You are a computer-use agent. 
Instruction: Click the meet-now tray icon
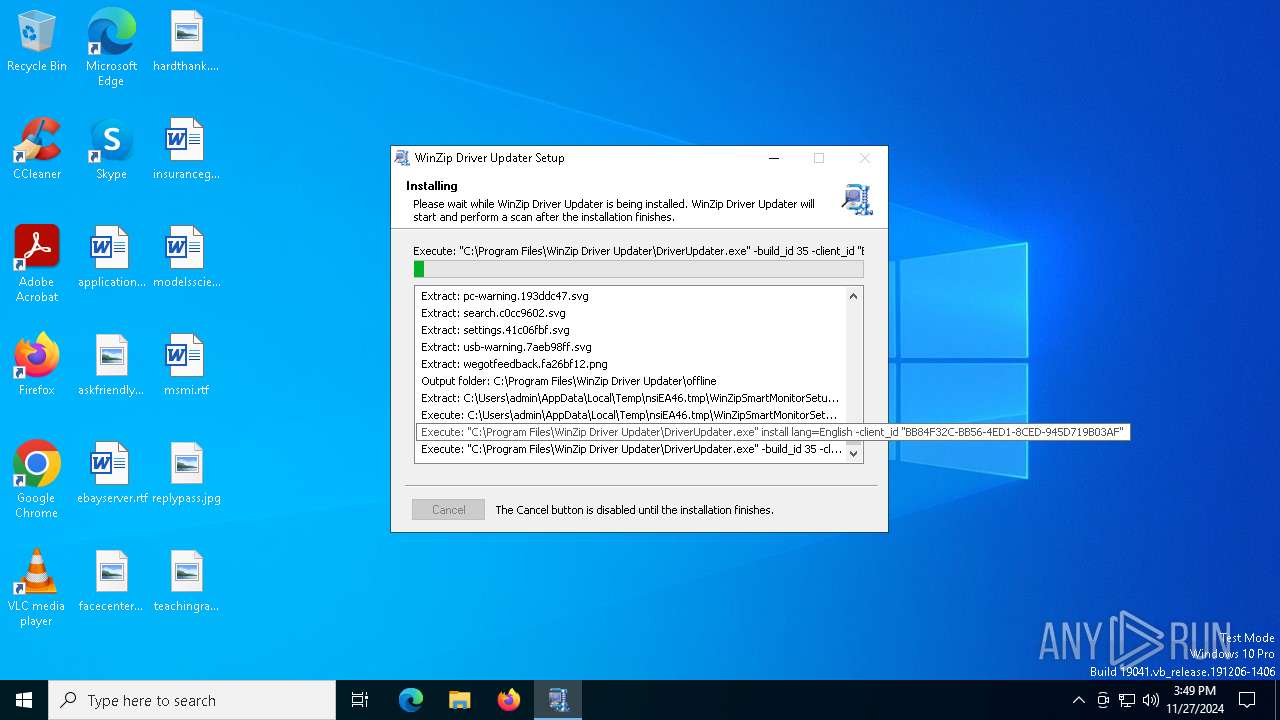pyautogui.click(x=1103, y=700)
